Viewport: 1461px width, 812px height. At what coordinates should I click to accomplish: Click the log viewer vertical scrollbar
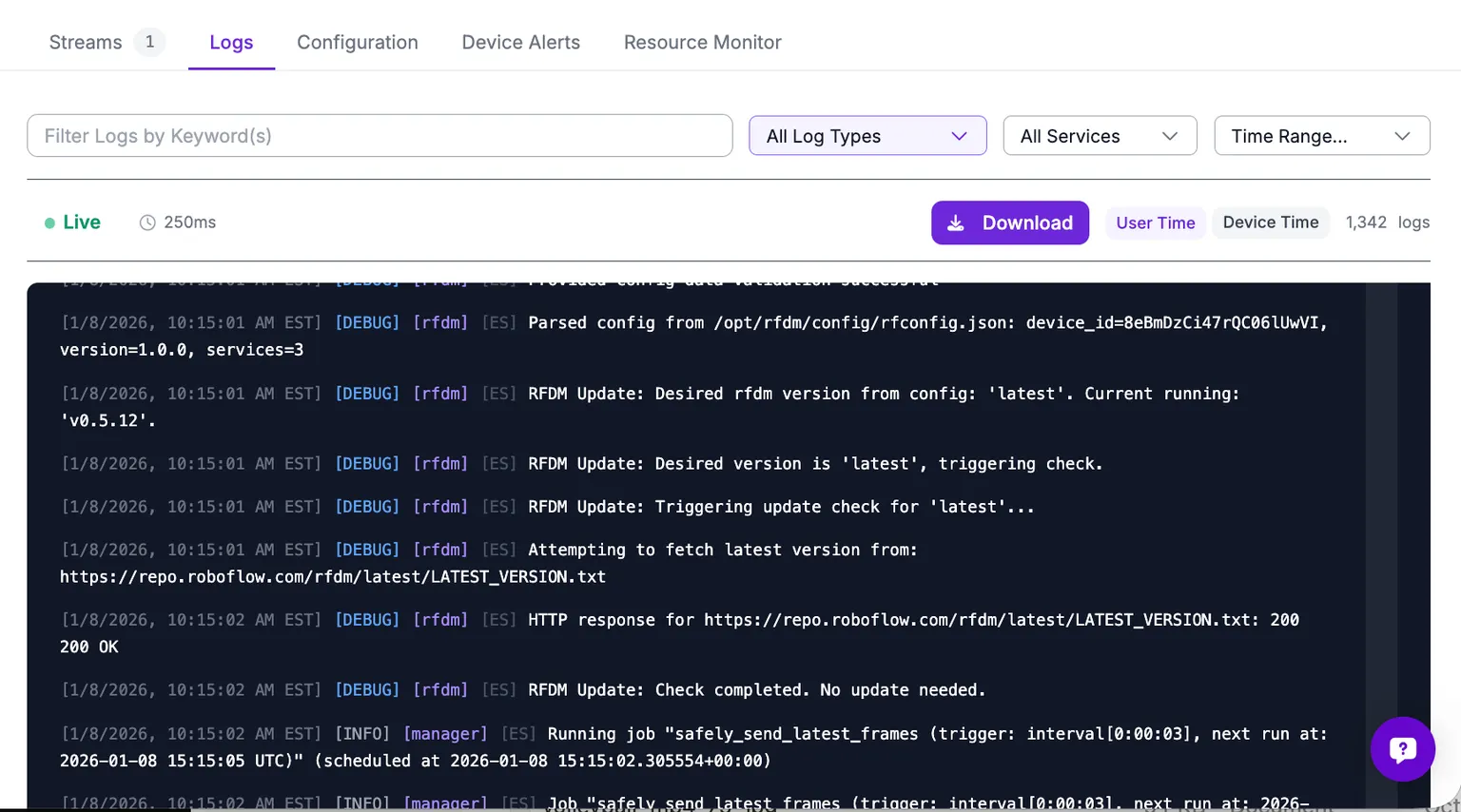coord(1381,547)
